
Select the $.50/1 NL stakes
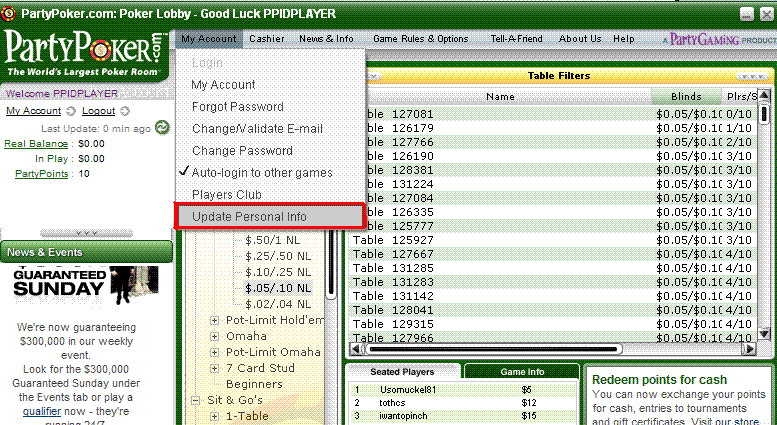pos(273,241)
